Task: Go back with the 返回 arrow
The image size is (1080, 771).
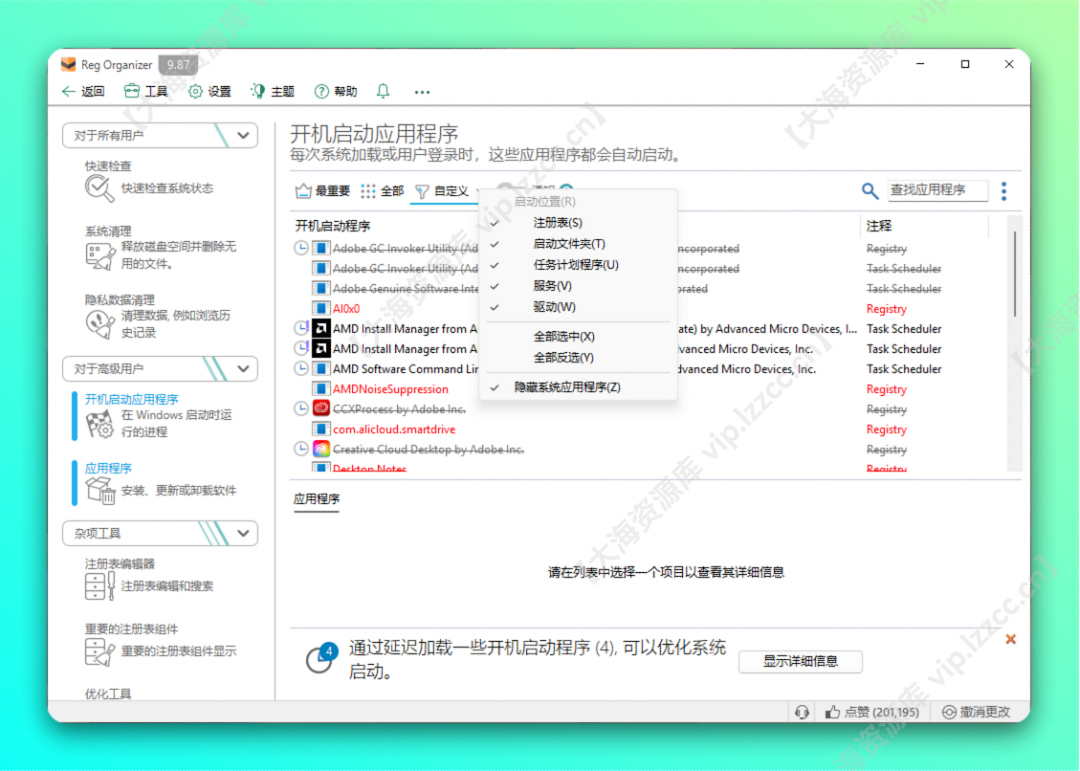Action: (83, 92)
